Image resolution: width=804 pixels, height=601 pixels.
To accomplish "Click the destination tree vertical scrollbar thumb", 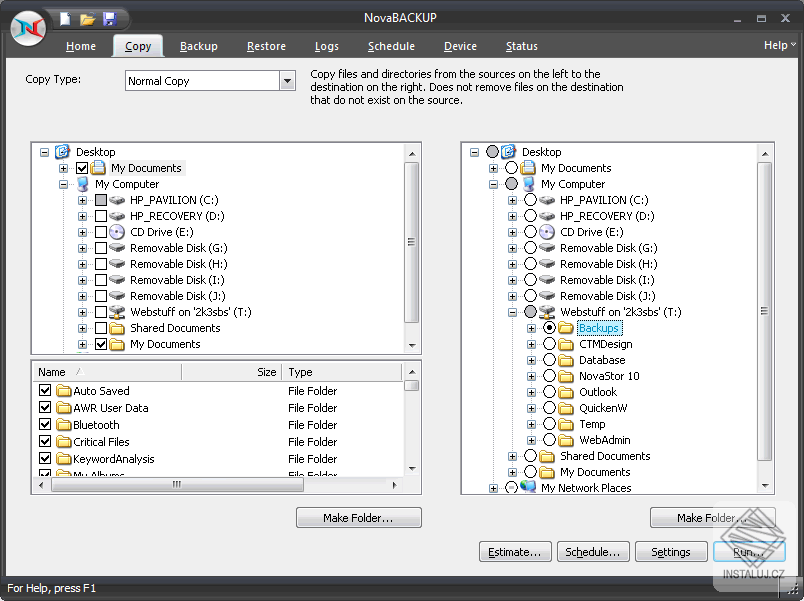I will tap(765, 311).
